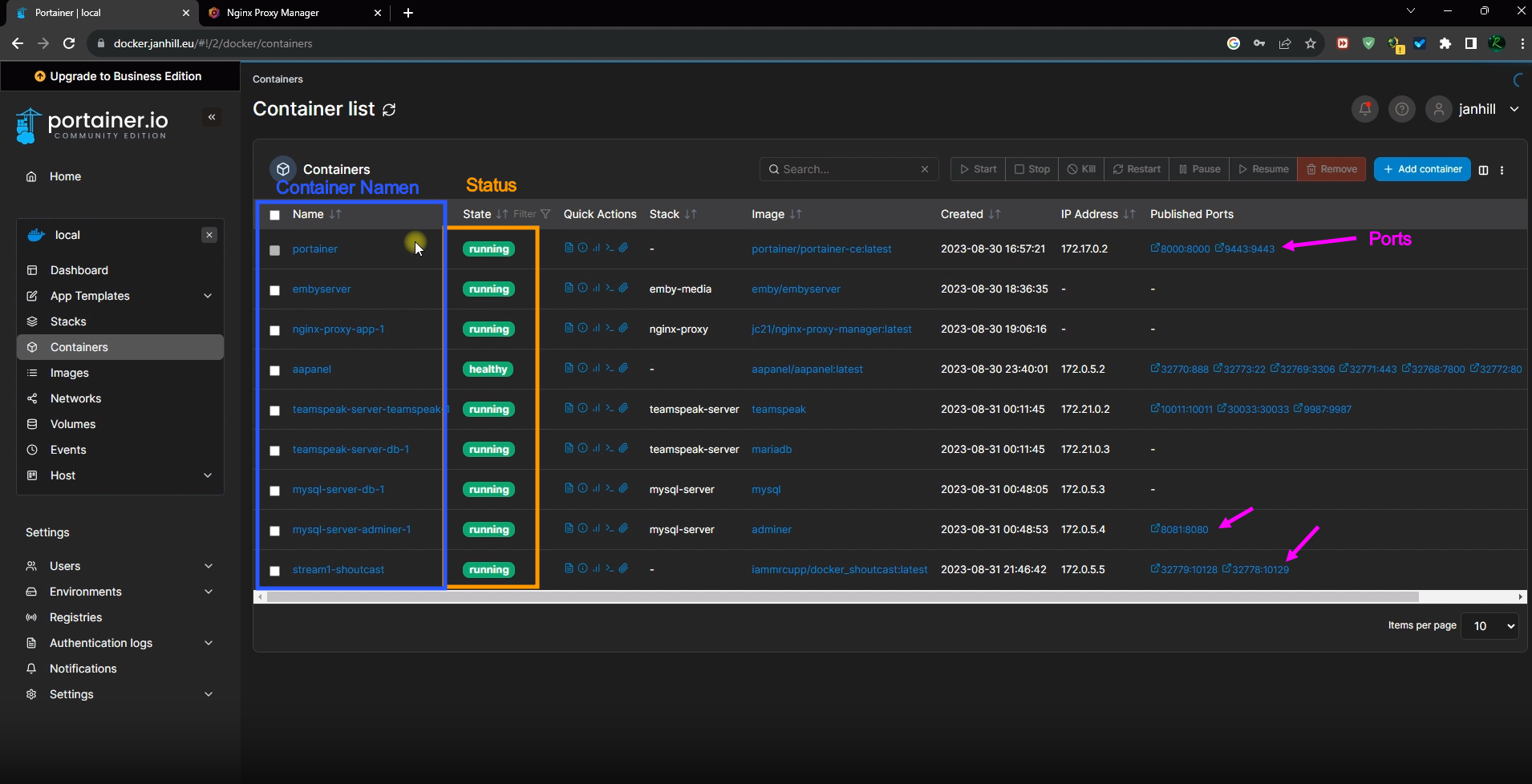Screen dimensions: 1532x784
Task: Sort containers by Created date
Action: tap(971, 214)
